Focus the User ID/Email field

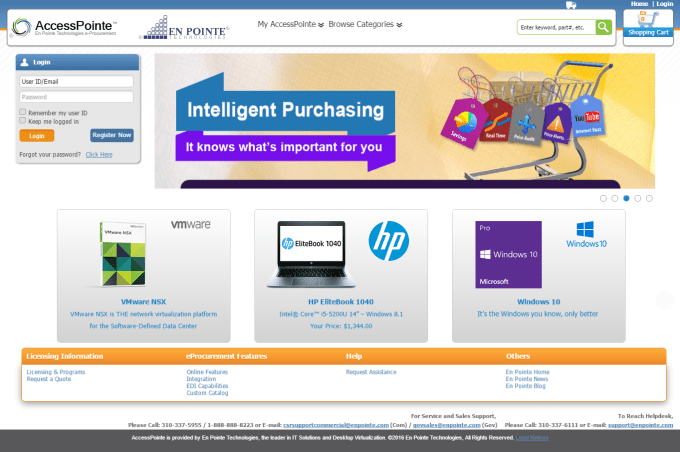[x=76, y=82]
